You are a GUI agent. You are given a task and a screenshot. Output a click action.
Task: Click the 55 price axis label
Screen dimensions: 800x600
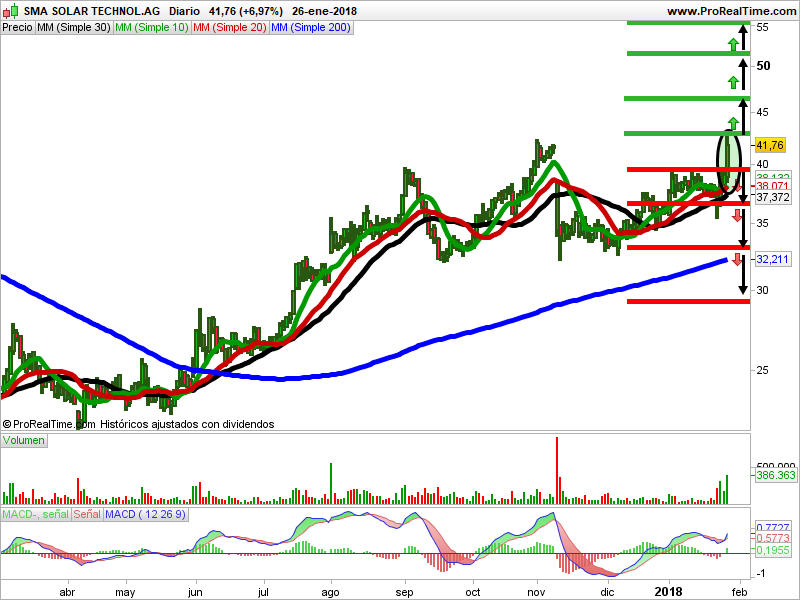tap(762, 28)
